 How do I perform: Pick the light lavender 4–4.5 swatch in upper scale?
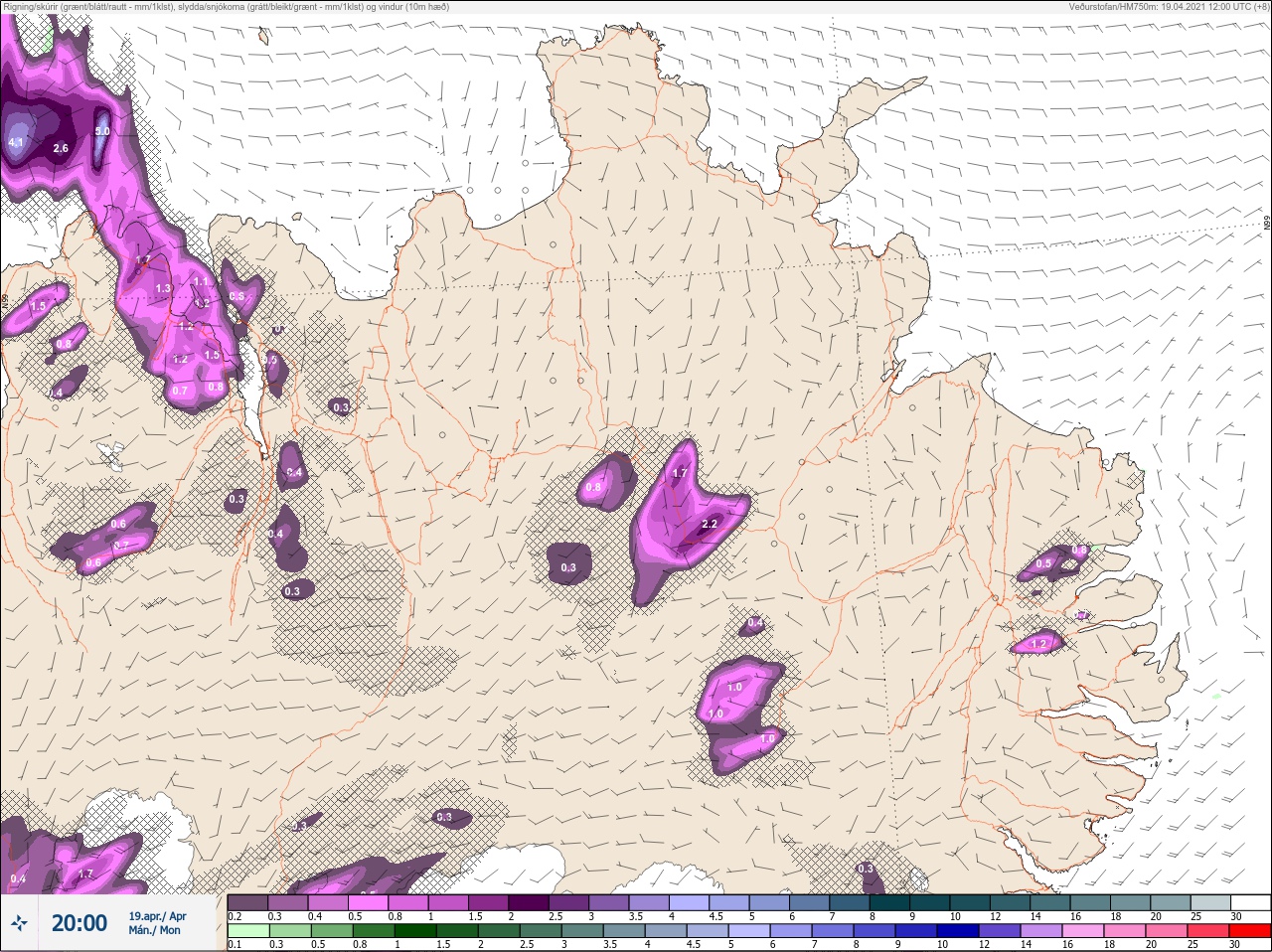point(690,903)
